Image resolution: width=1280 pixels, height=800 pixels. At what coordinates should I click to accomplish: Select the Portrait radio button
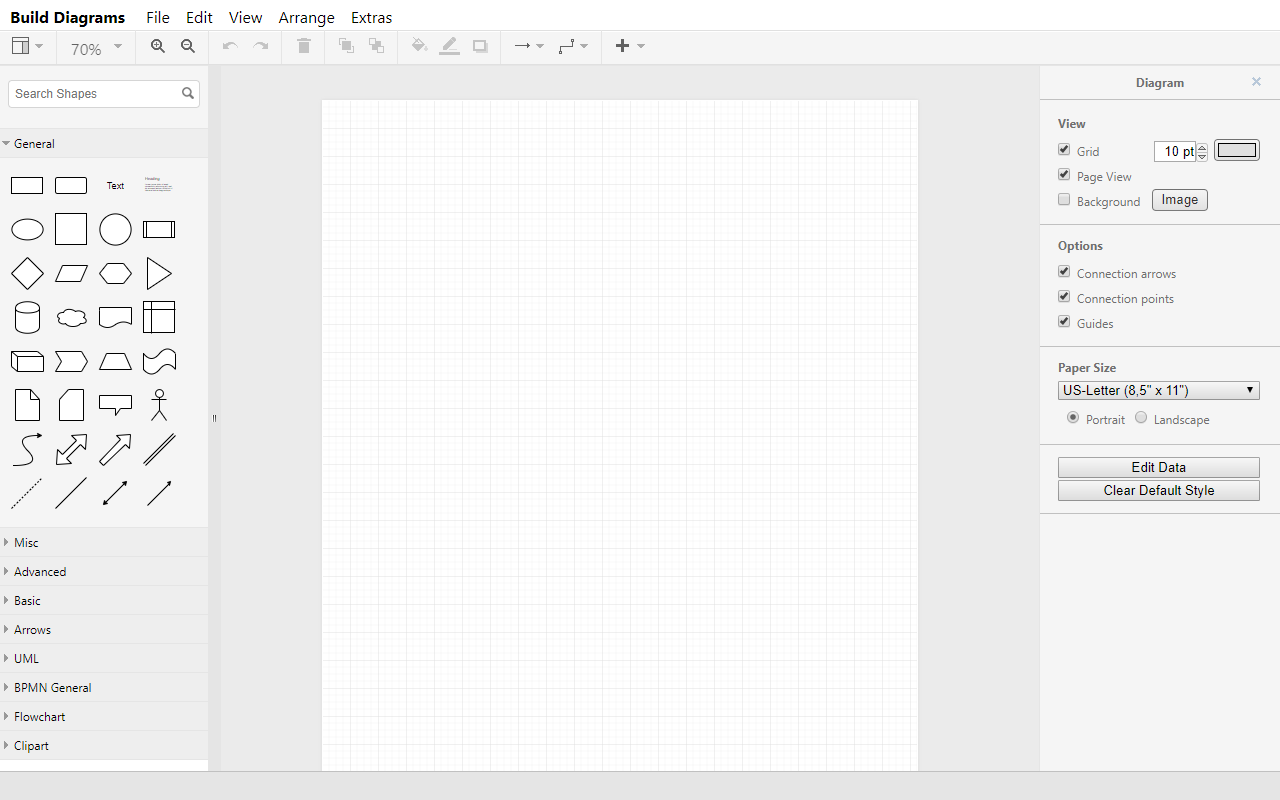coord(1073,418)
